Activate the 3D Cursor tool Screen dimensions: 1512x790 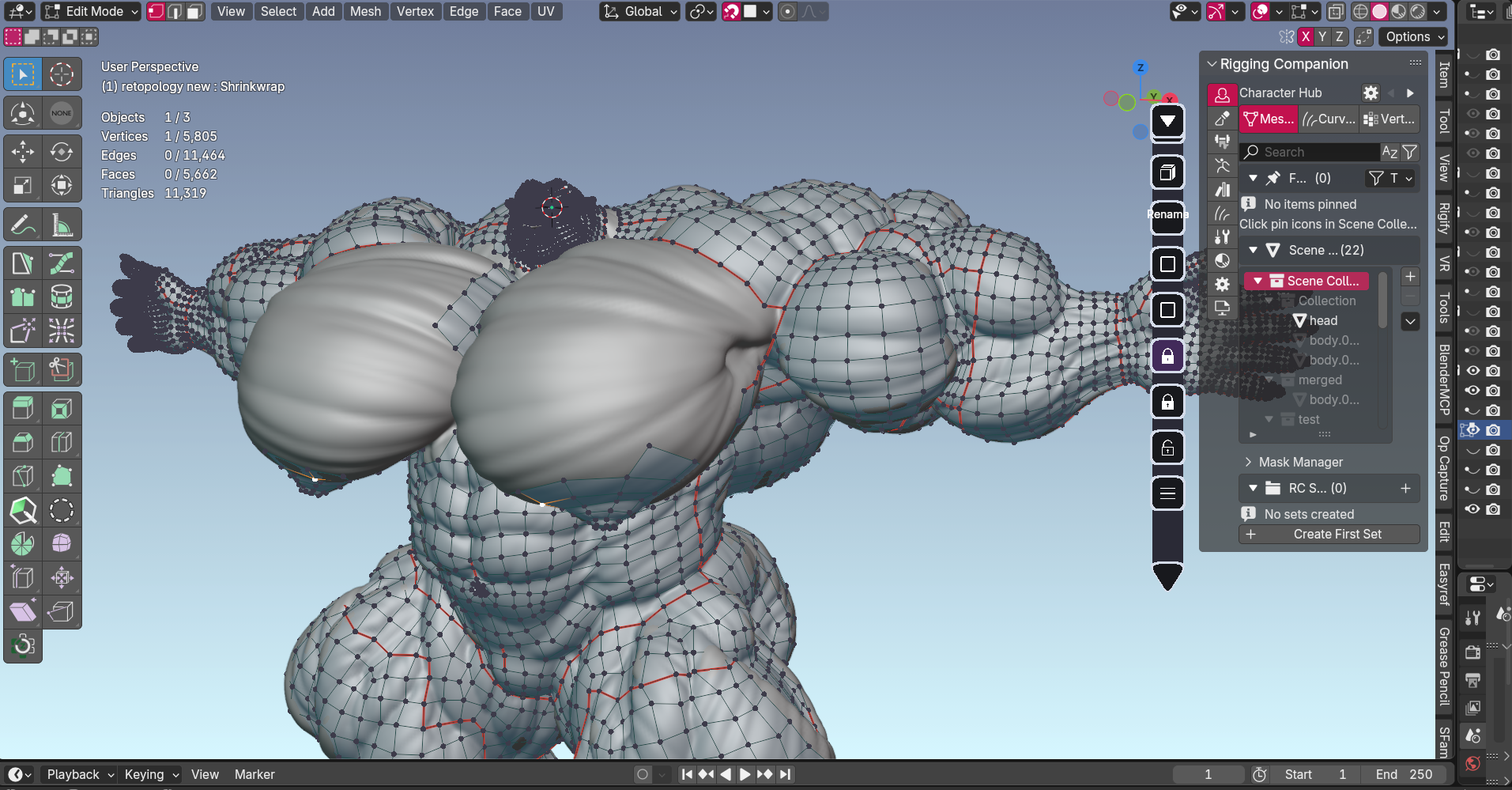(62, 74)
